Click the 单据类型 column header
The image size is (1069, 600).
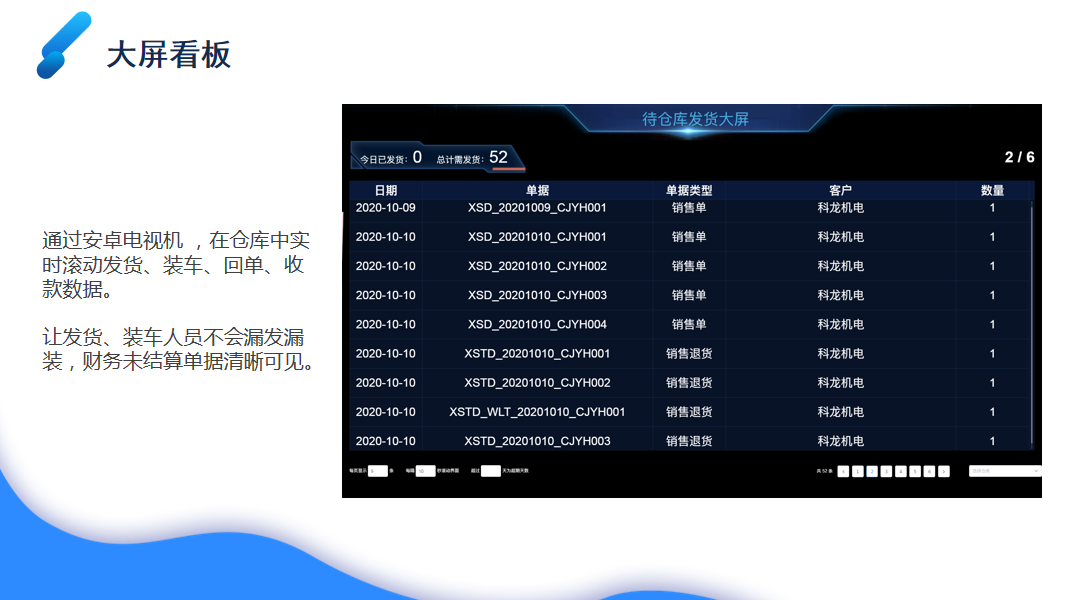pos(689,190)
